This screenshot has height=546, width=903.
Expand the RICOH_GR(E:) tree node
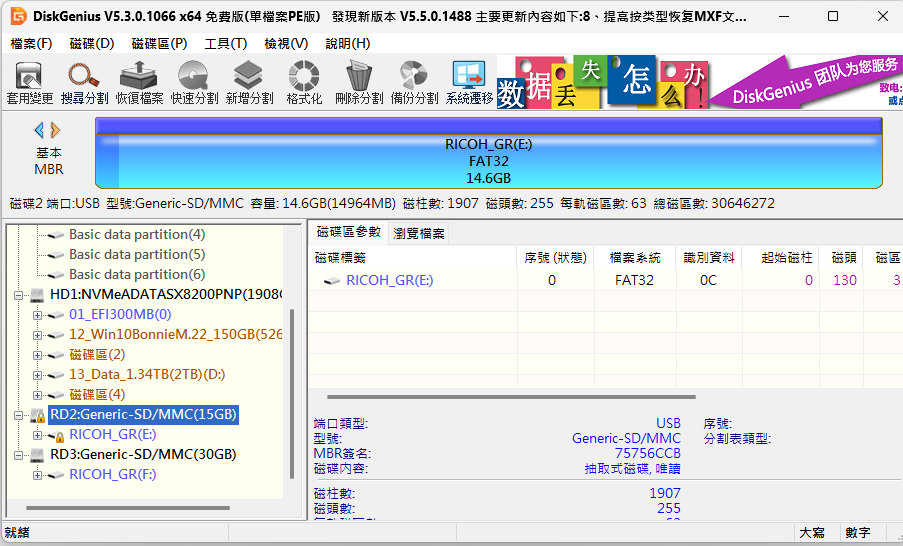point(37,435)
